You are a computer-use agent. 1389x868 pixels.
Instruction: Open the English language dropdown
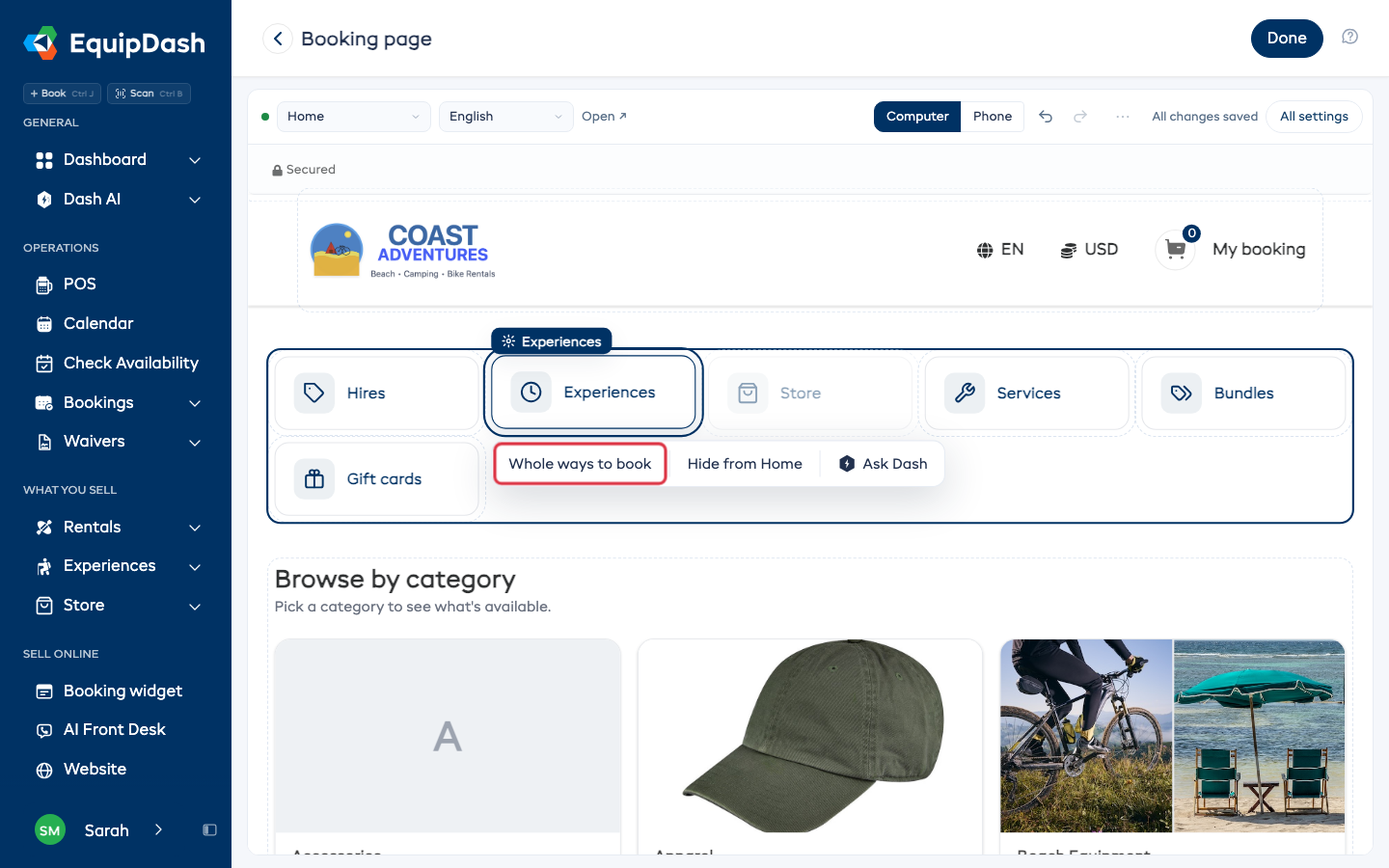[505, 117]
